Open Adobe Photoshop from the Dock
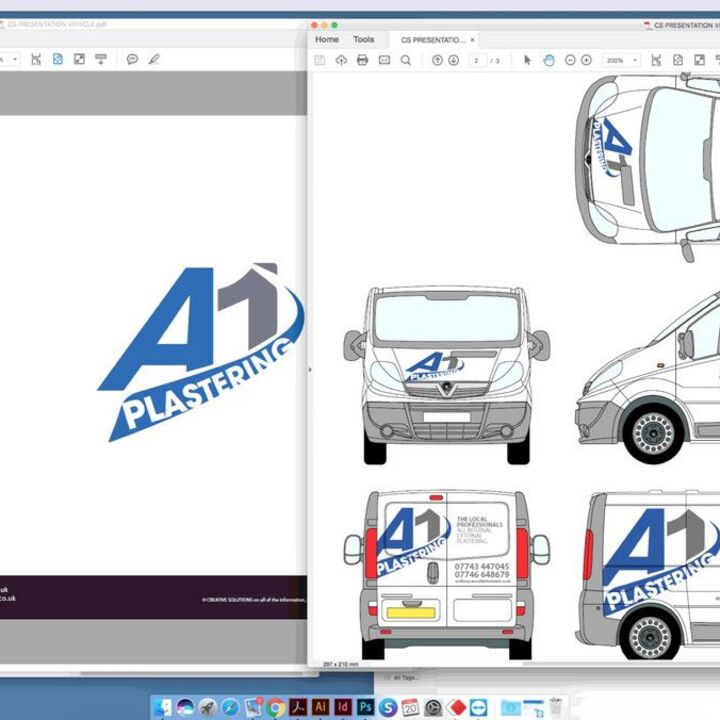This screenshot has width=720, height=720. pyautogui.click(x=366, y=707)
